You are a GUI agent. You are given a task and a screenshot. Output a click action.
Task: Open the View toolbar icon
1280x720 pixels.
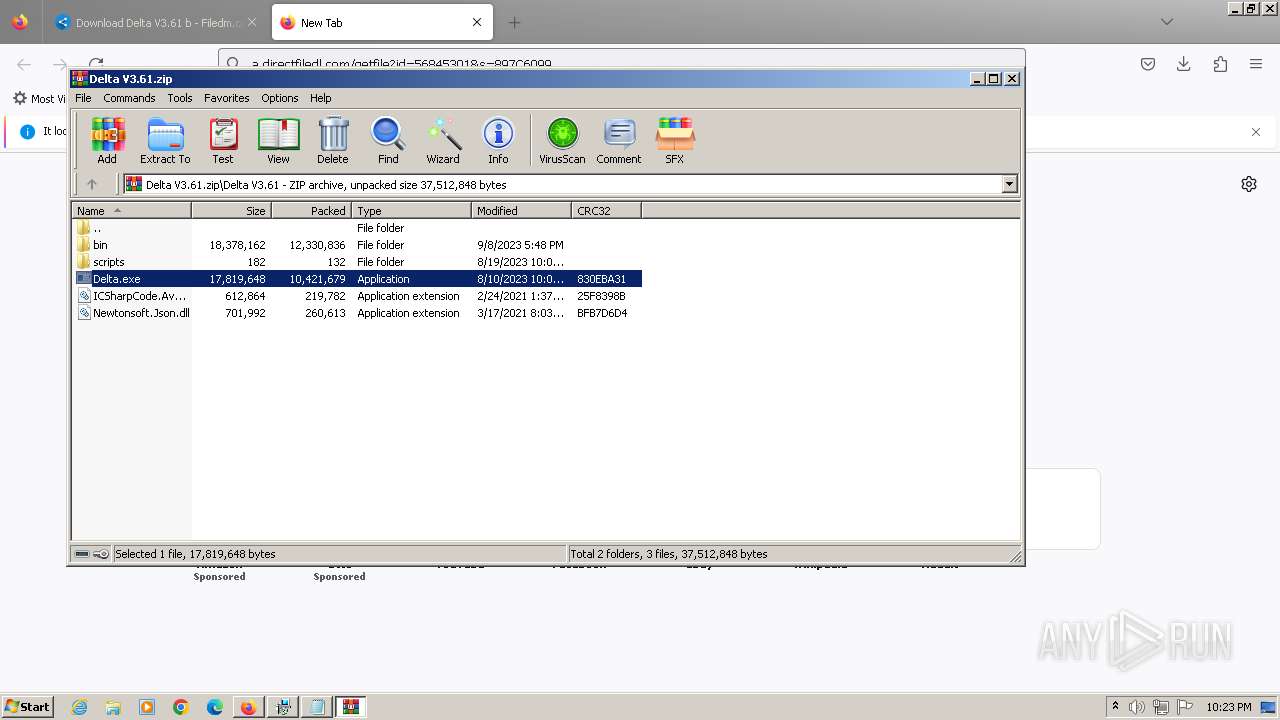click(x=278, y=140)
